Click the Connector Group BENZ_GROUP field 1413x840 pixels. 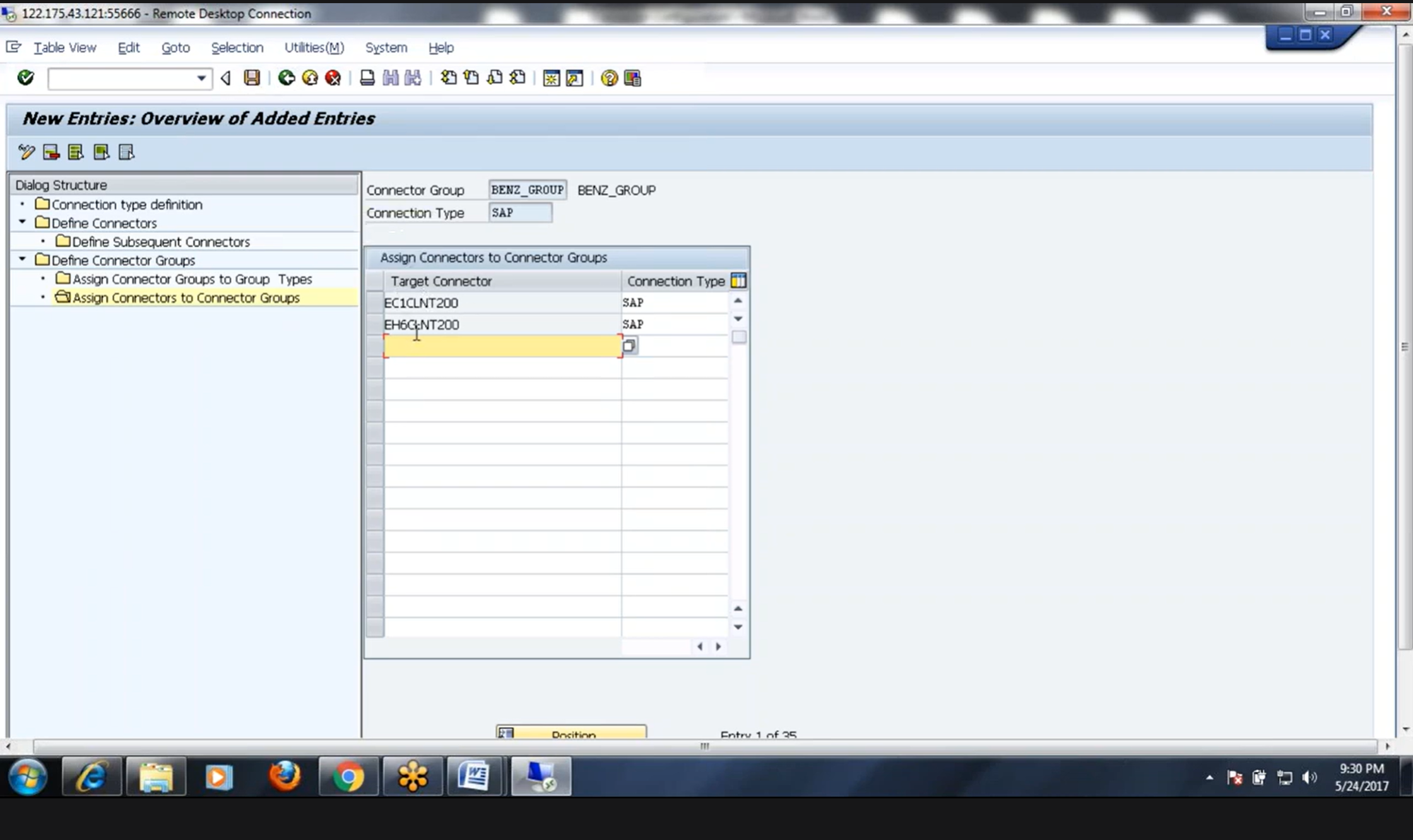point(528,190)
